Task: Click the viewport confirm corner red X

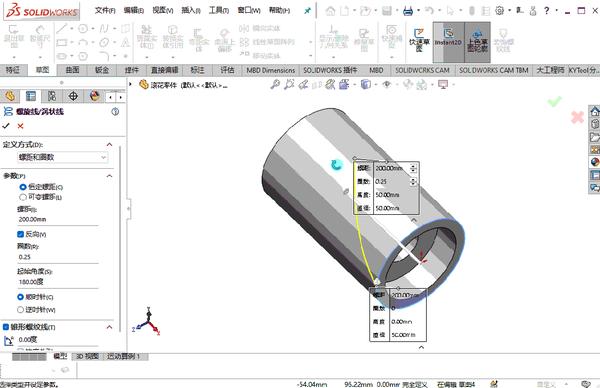Action: tap(577, 117)
